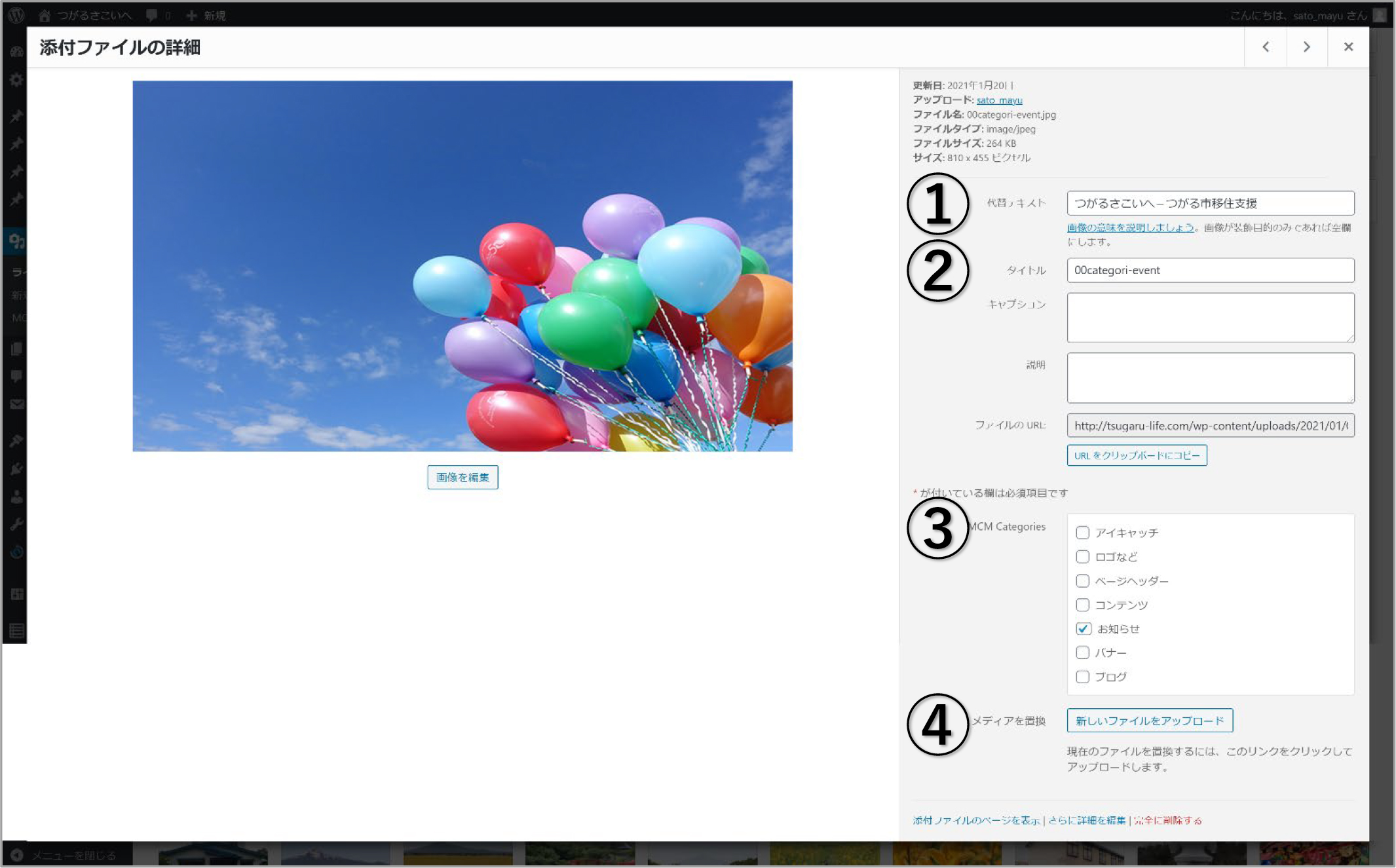Go to next attachment with right chevron
The height and width of the screenshot is (868, 1396).
pos(1306,47)
